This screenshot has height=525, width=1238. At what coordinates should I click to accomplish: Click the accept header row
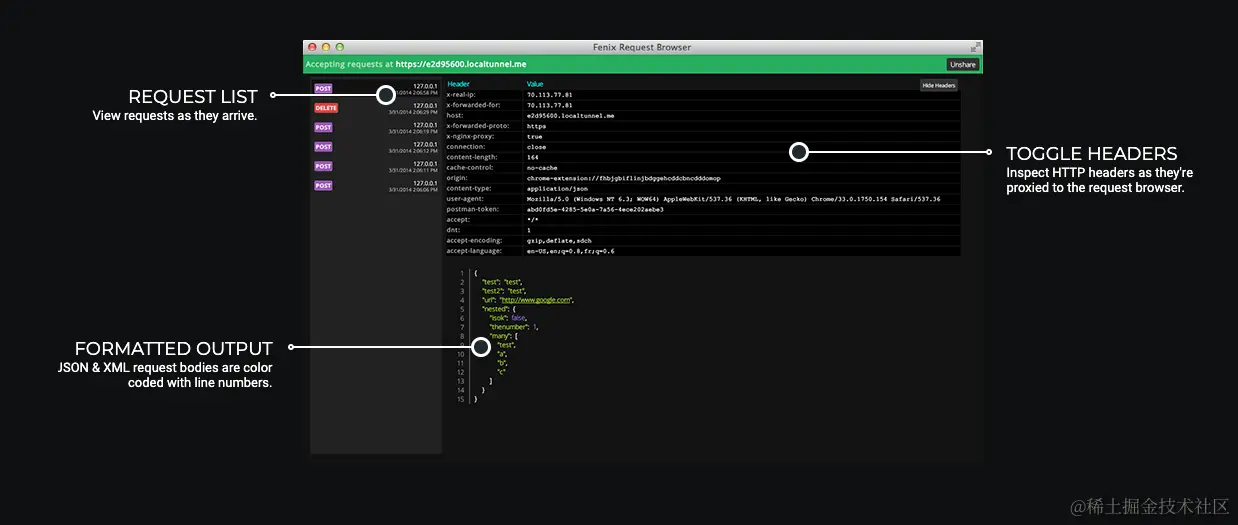click(702, 219)
